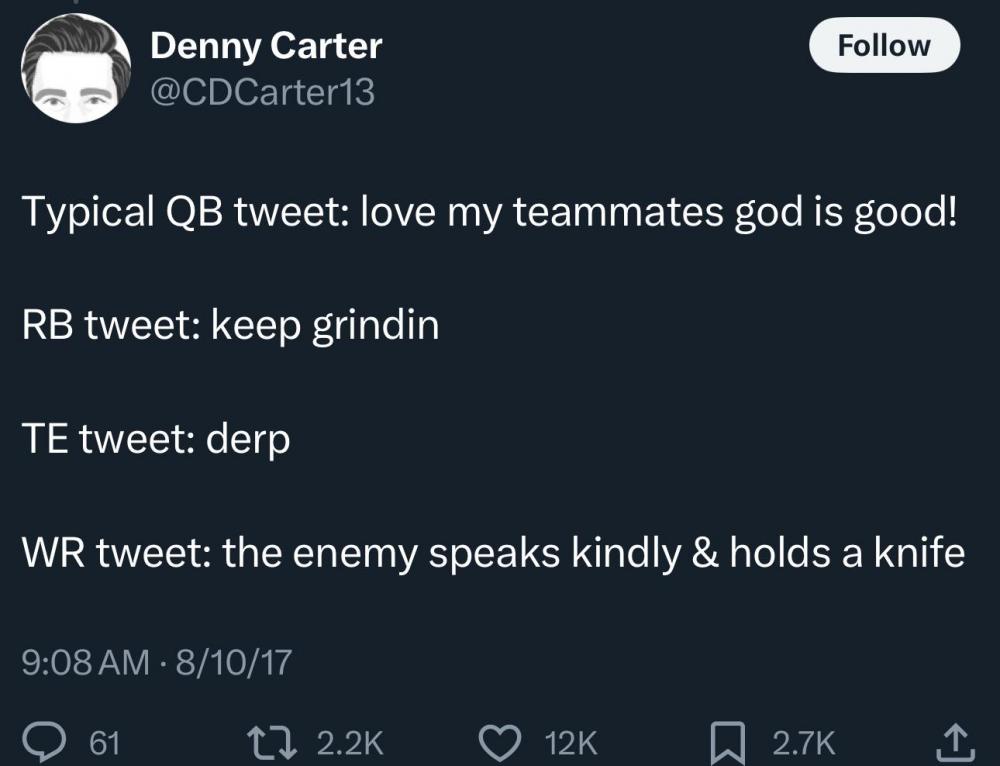Open the @CDCarter13 handle link

click(x=262, y=92)
